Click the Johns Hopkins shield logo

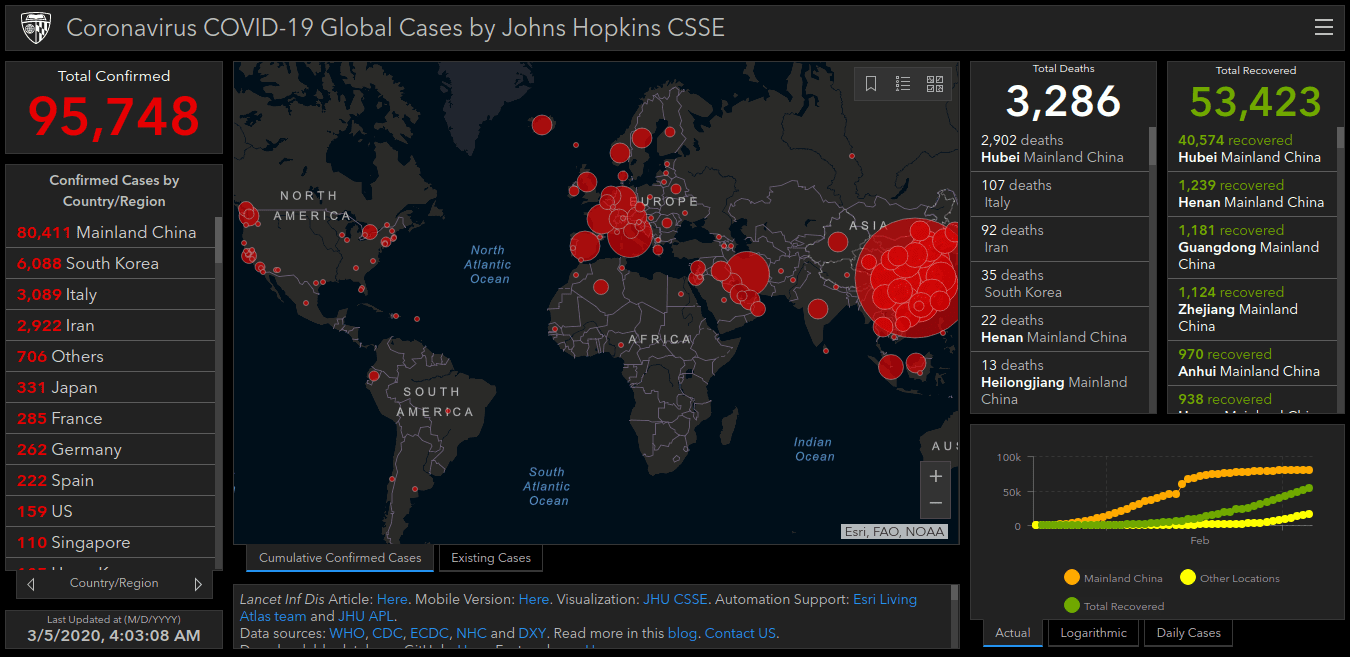coord(35,28)
